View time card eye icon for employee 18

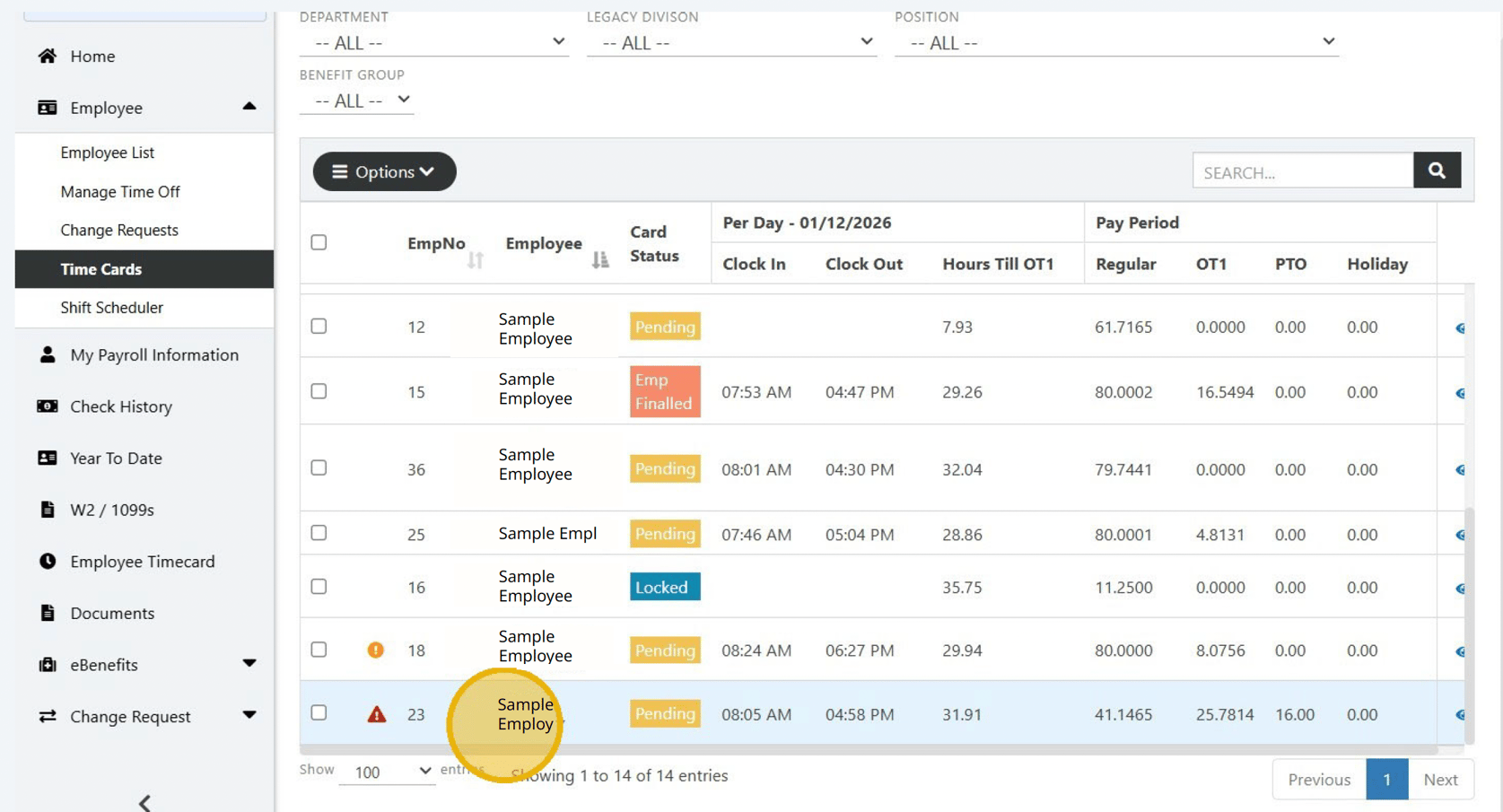point(1460,651)
